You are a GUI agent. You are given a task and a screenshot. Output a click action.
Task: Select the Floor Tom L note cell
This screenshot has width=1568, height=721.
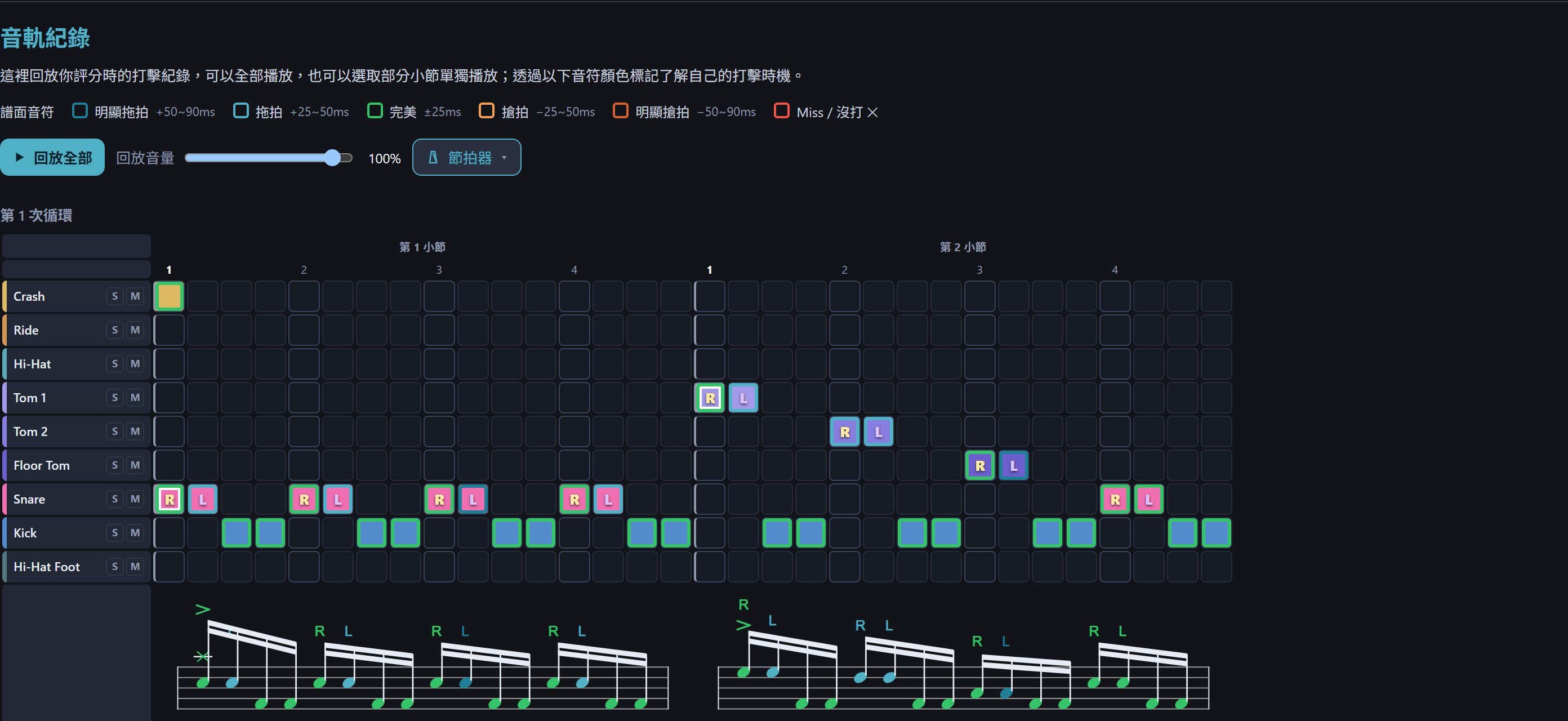pos(1013,466)
